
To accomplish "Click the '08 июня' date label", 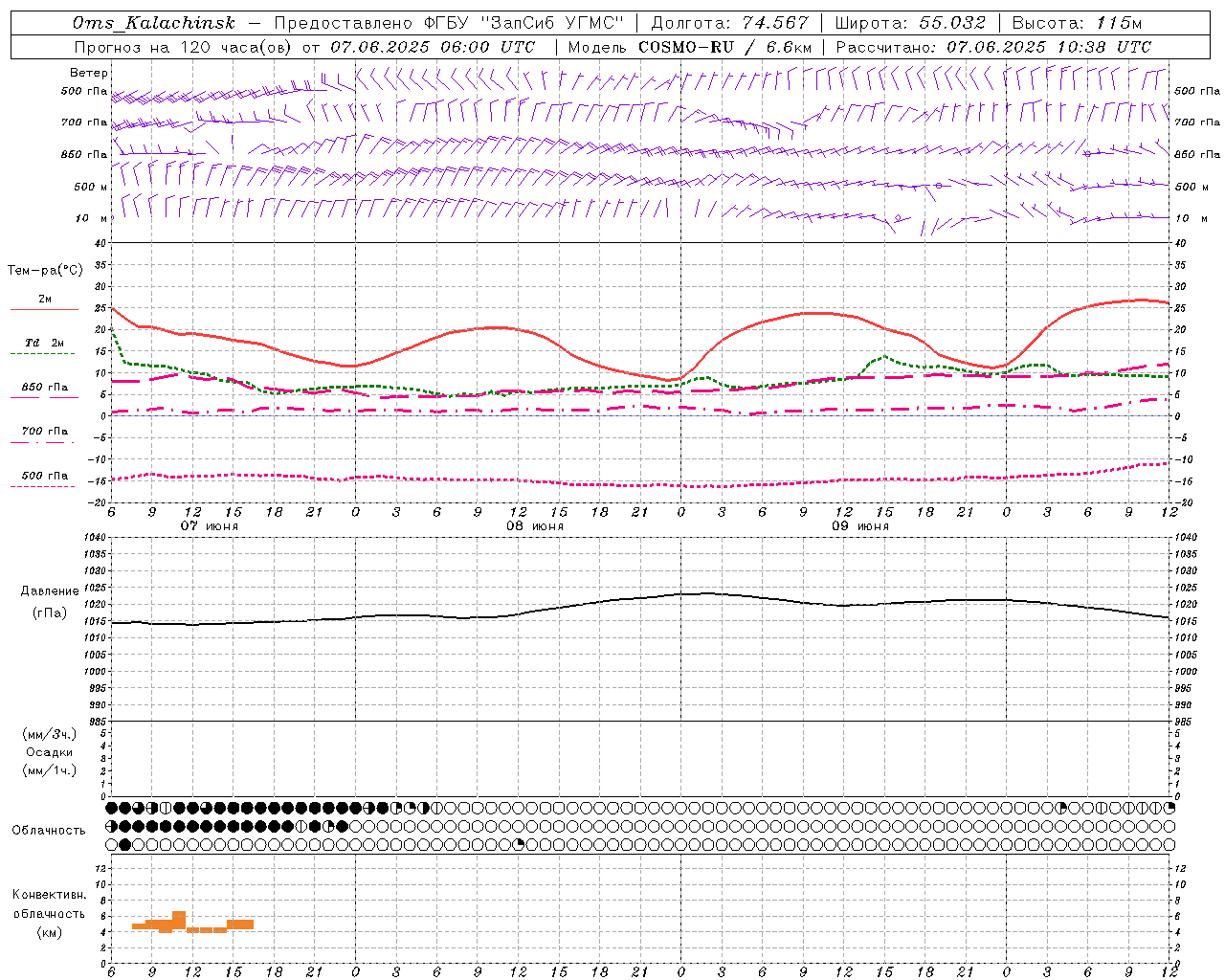I will point(535,526).
